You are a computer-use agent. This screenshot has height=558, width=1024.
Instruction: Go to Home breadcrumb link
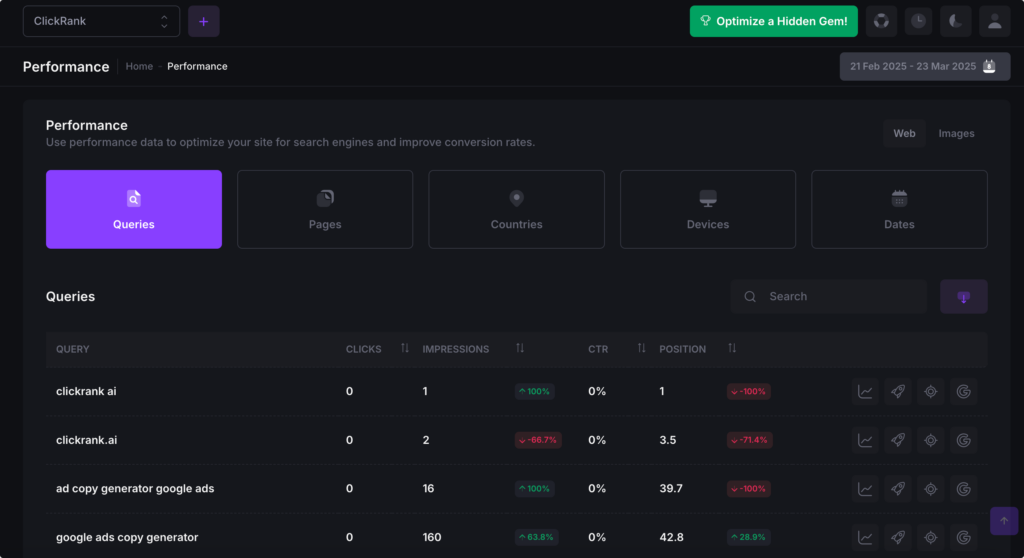139,66
